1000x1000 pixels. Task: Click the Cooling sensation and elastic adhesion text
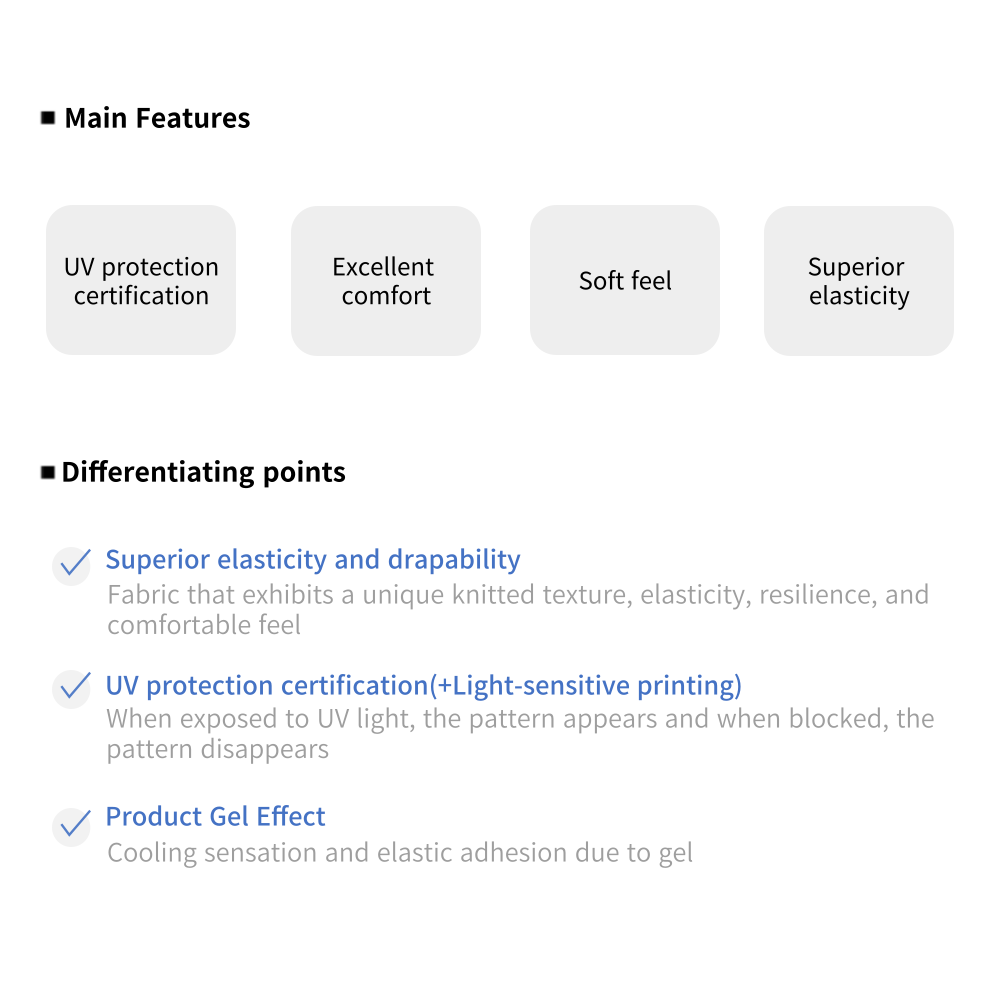(400, 853)
